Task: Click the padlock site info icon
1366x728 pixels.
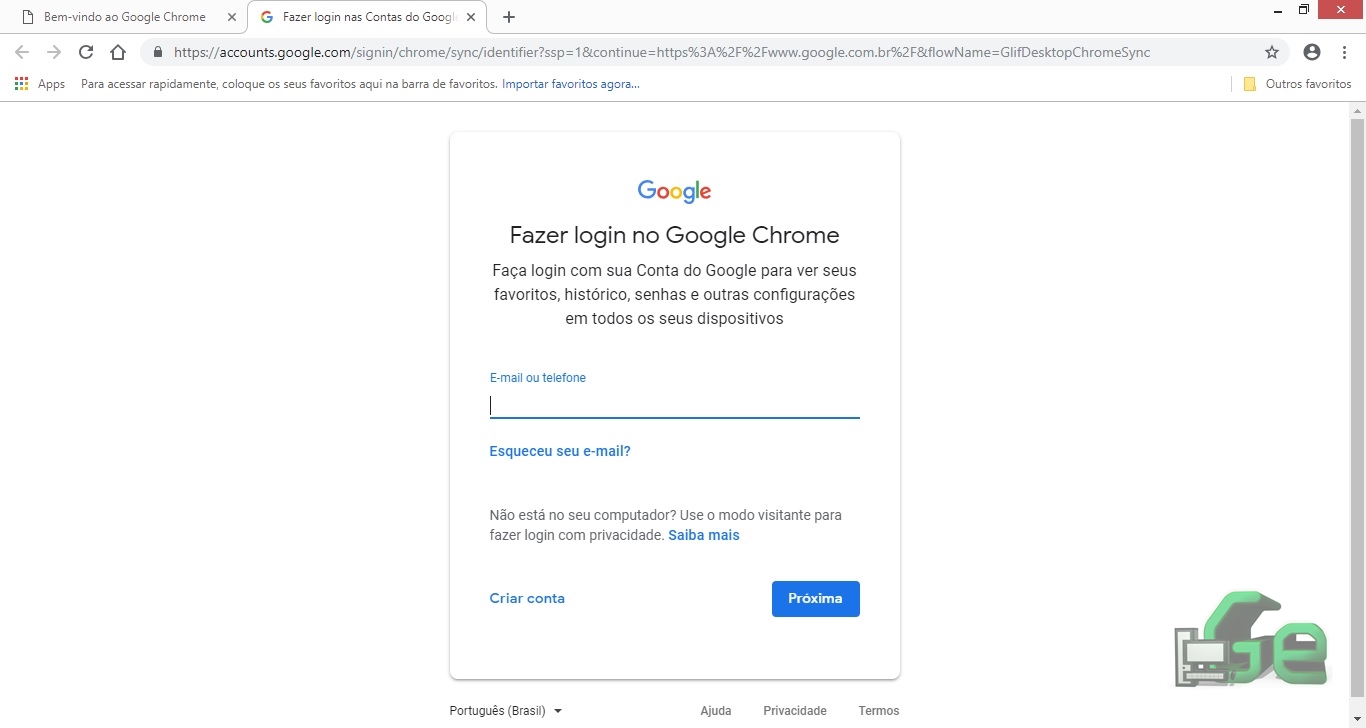Action: tap(157, 52)
